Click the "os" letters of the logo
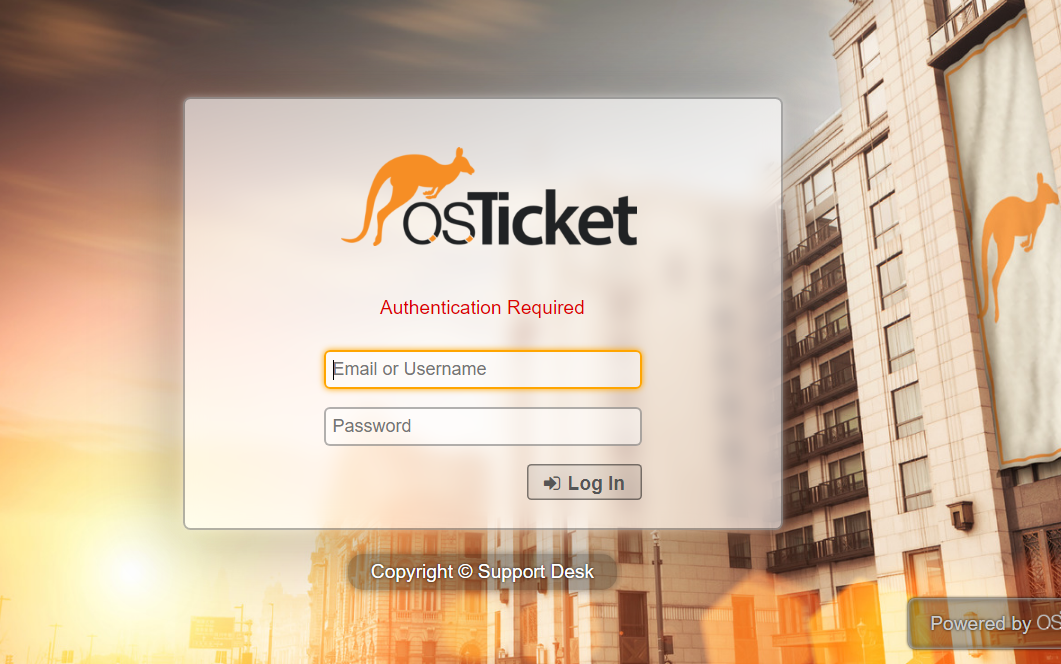1061x664 pixels. click(438, 221)
